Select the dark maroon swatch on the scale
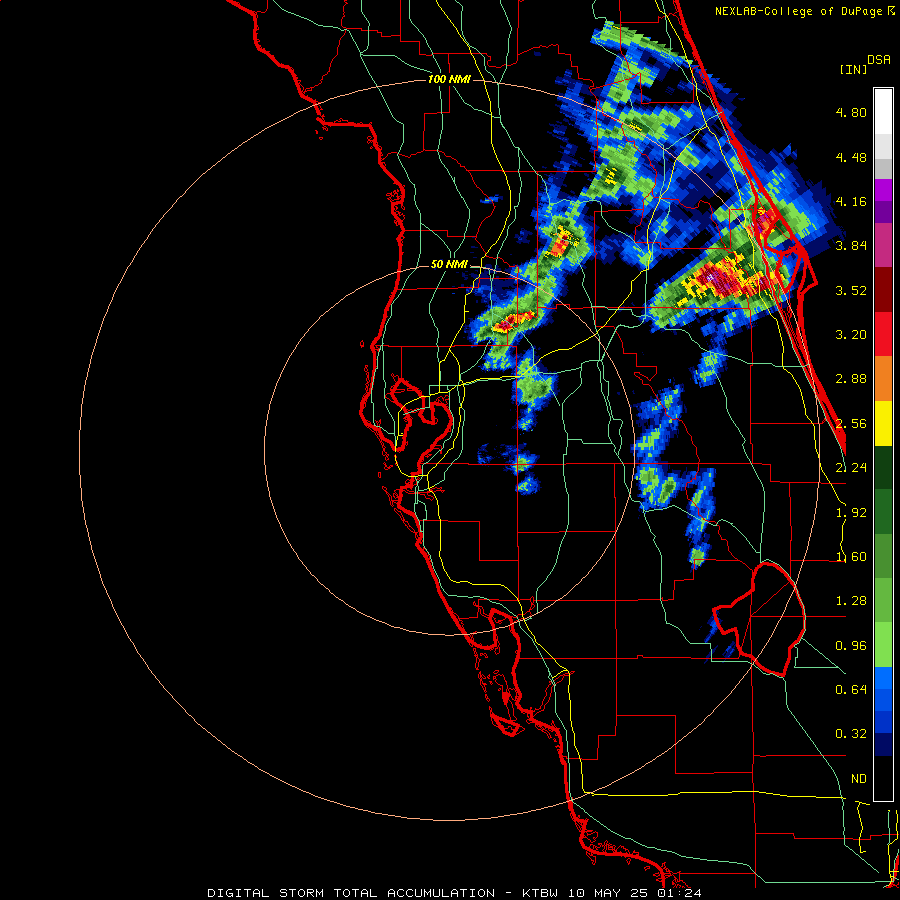This screenshot has height=900, width=900. coord(883,290)
